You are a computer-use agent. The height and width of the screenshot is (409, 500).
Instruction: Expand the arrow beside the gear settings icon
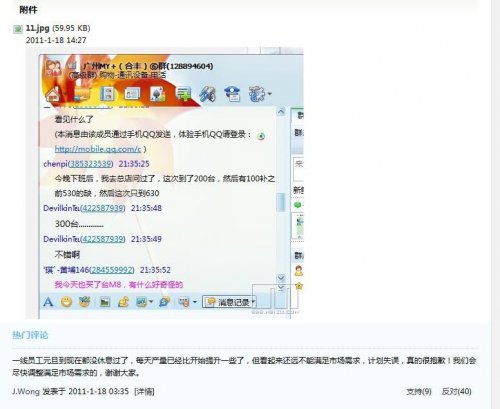(x=269, y=94)
